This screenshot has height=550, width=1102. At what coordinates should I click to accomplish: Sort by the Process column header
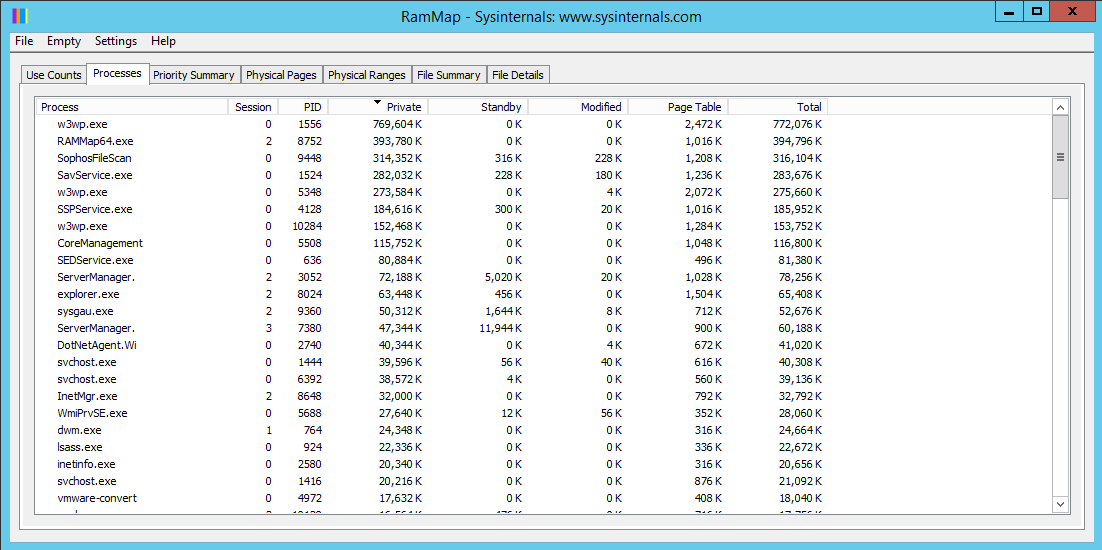[x=132, y=107]
